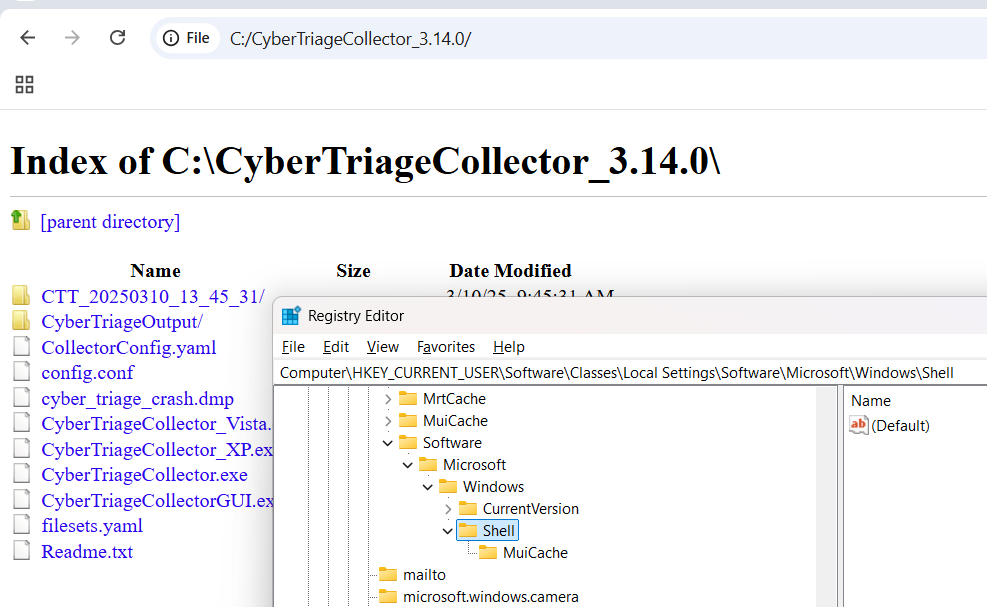Click the parent directory up-arrow icon
987x607 pixels.
point(21,220)
